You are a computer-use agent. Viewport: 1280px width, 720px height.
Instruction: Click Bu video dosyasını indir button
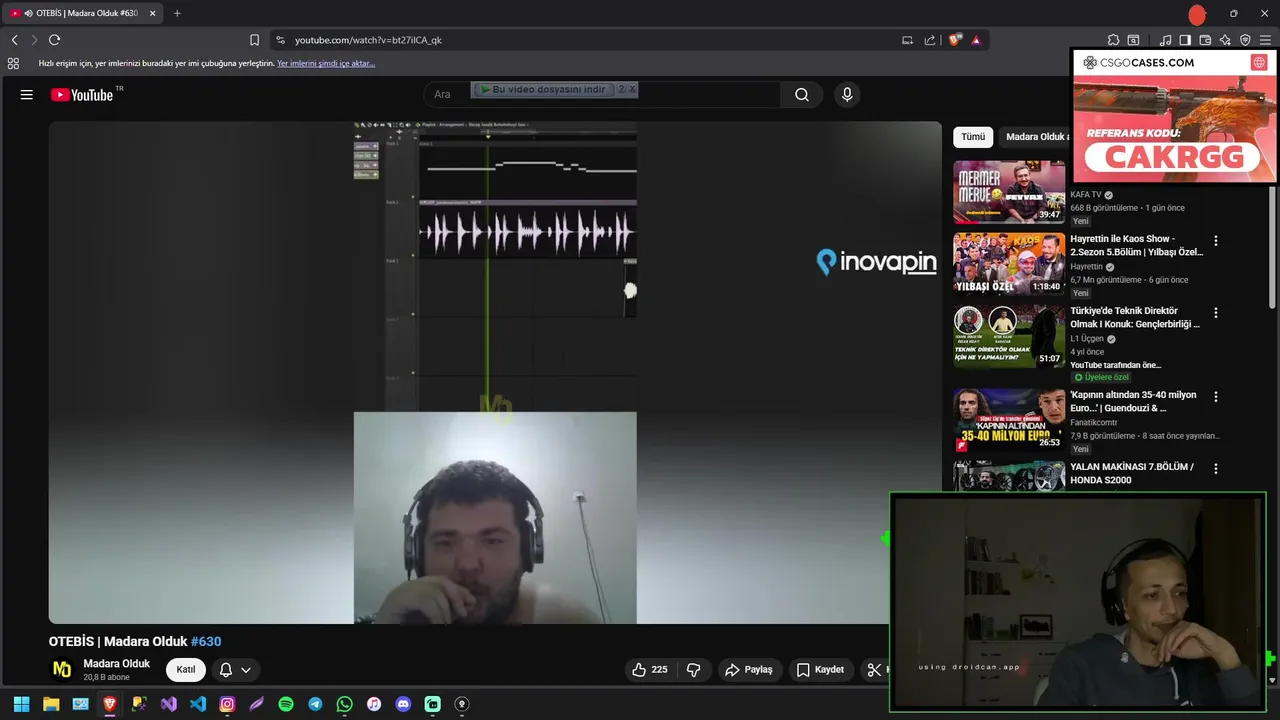[543, 89]
